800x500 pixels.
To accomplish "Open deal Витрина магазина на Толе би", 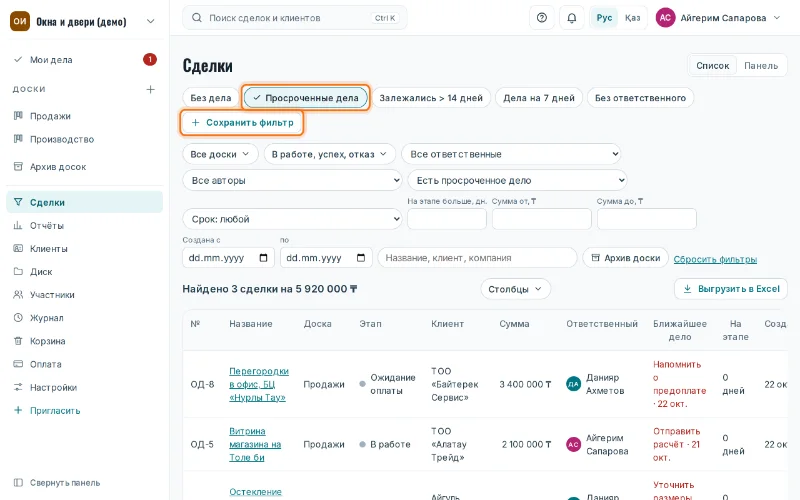I will point(255,444).
